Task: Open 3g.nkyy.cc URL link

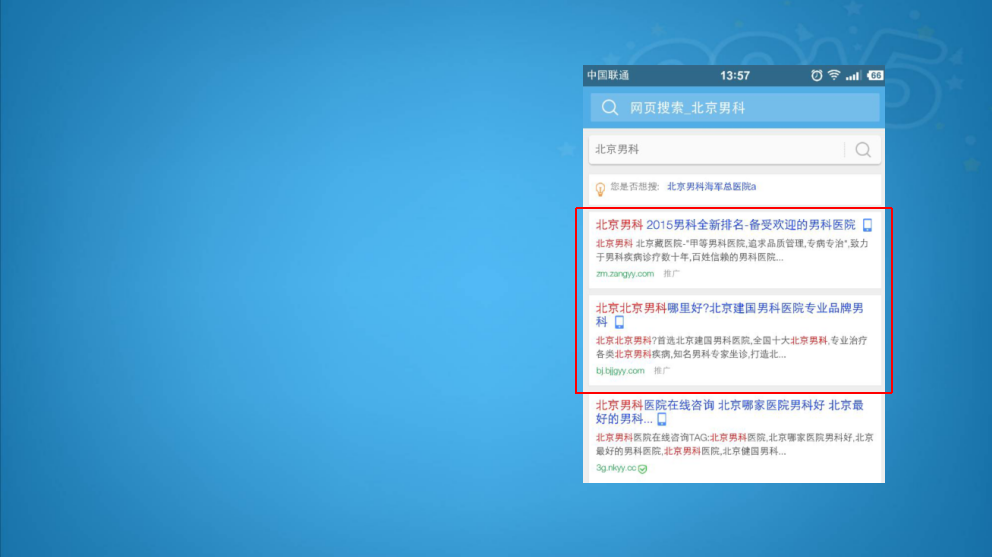Action: pyautogui.click(x=616, y=468)
